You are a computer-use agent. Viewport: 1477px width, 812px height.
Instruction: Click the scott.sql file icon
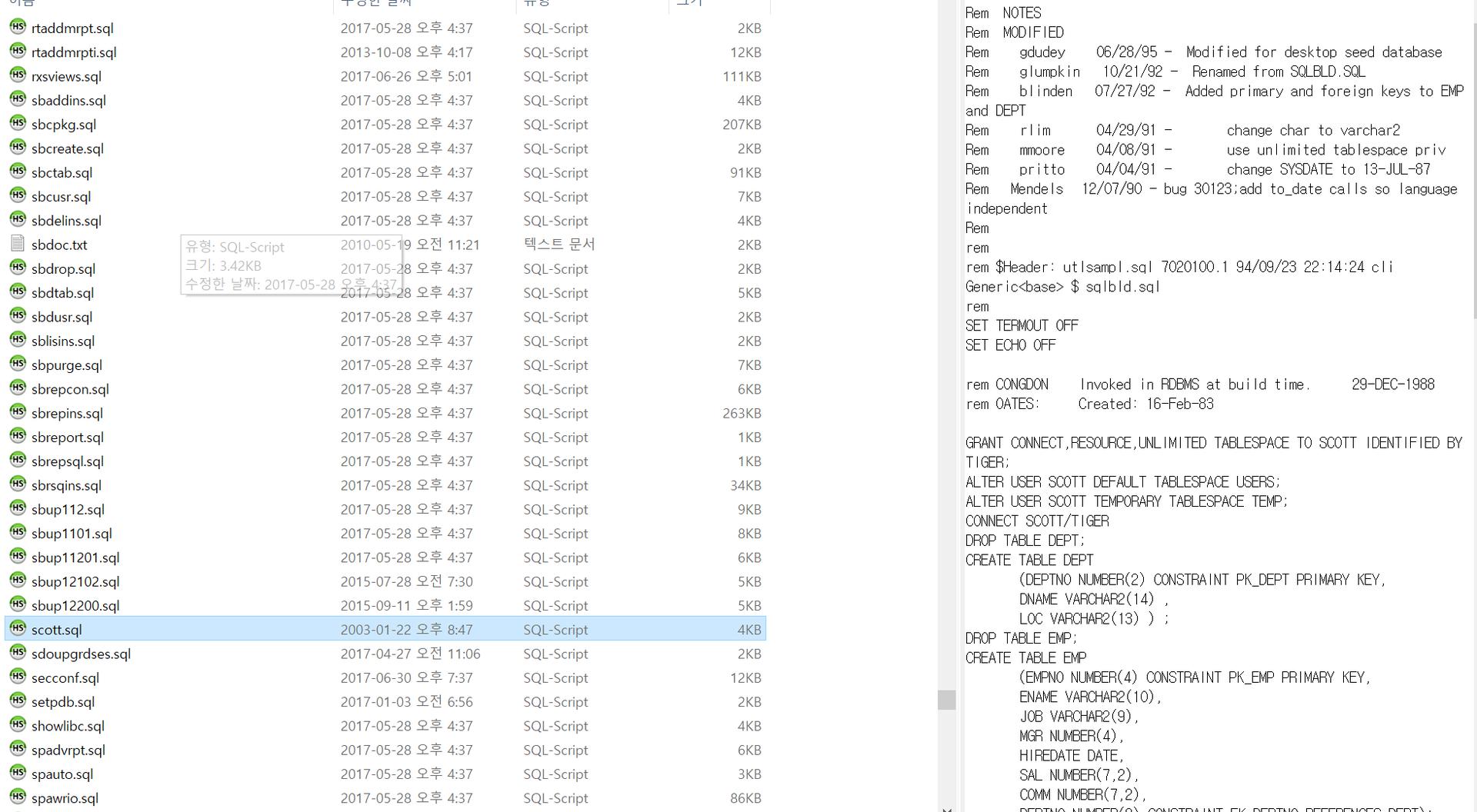click(x=18, y=628)
